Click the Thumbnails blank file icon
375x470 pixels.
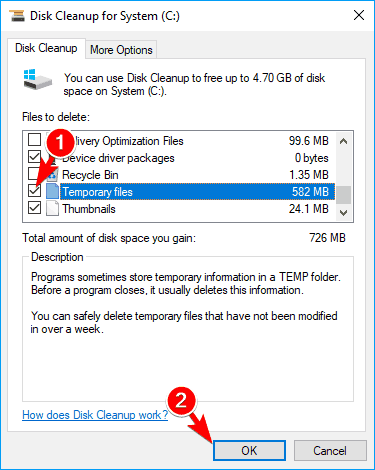click(52, 209)
